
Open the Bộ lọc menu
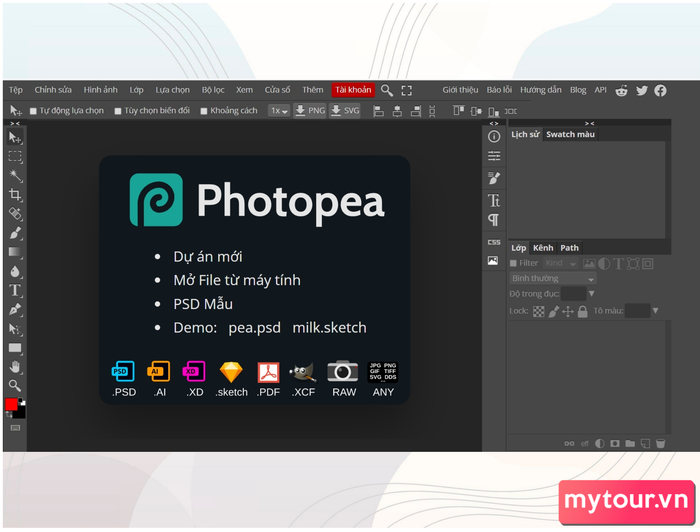point(213,90)
